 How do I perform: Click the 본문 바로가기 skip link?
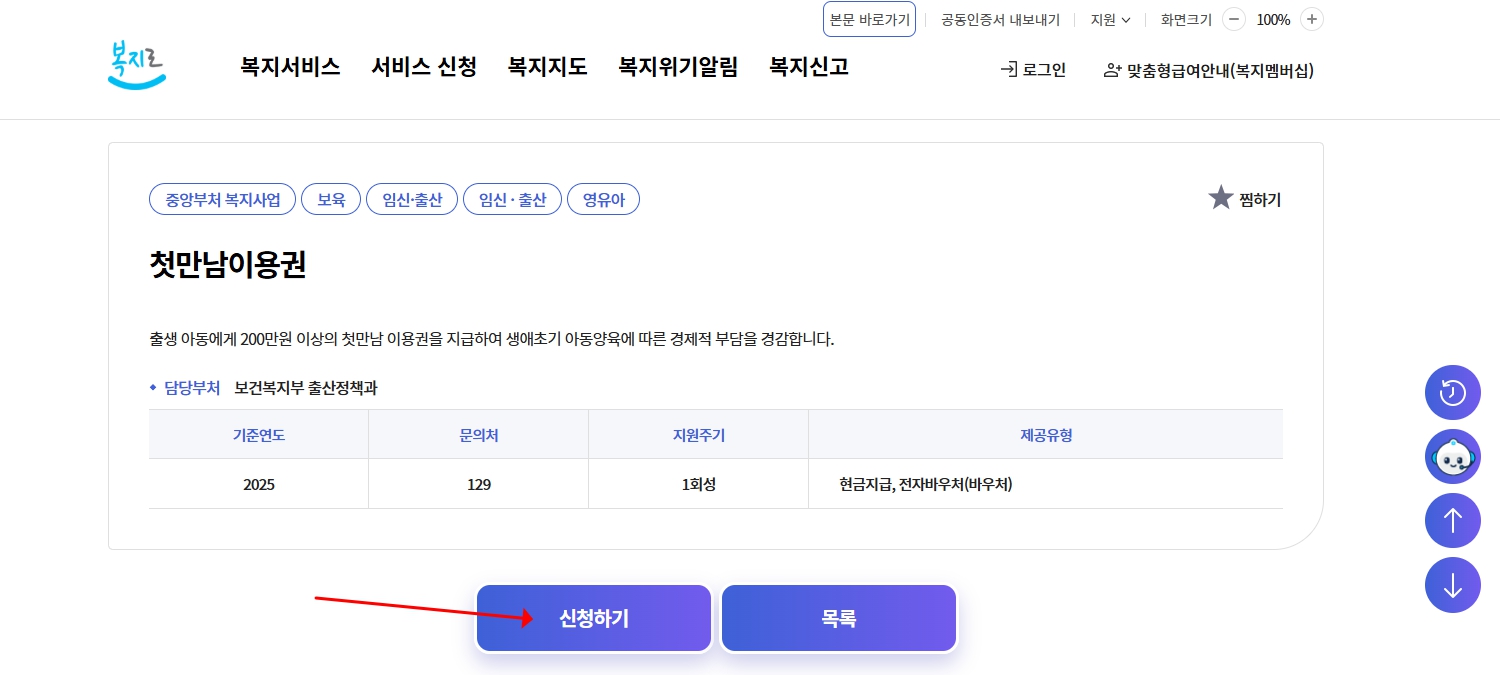[869, 19]
